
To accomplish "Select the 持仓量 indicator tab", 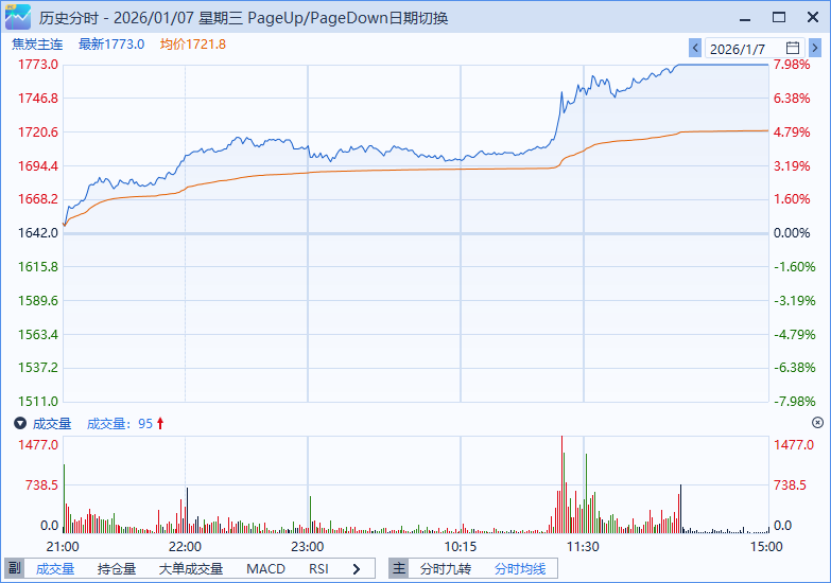I will [117, 569].
